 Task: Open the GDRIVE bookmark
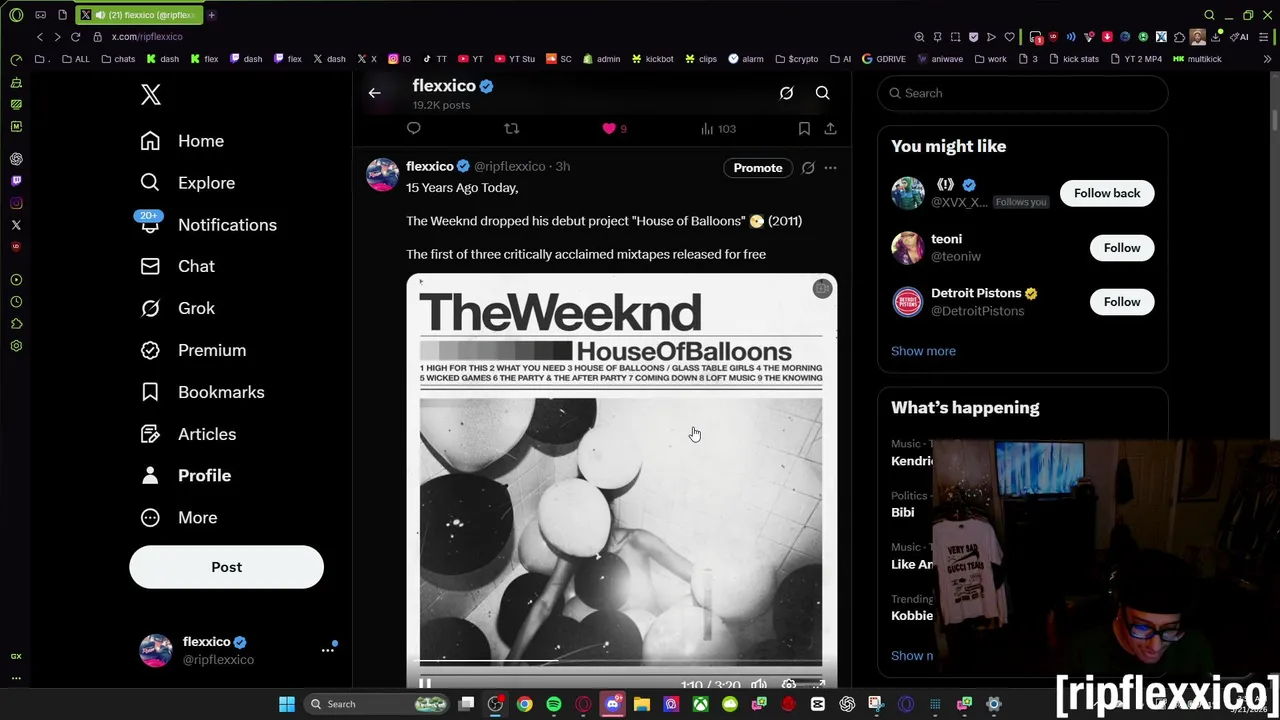click(884, 59)
